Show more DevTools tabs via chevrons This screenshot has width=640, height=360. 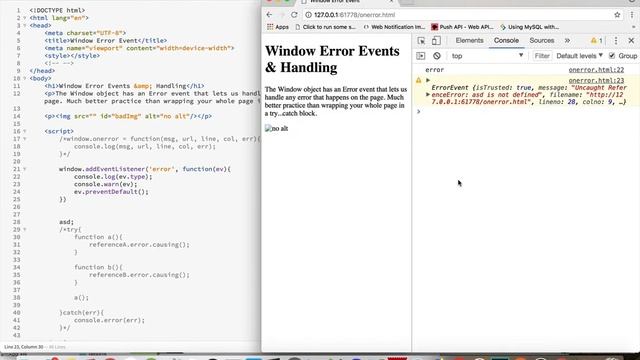[x=567, y=40]
